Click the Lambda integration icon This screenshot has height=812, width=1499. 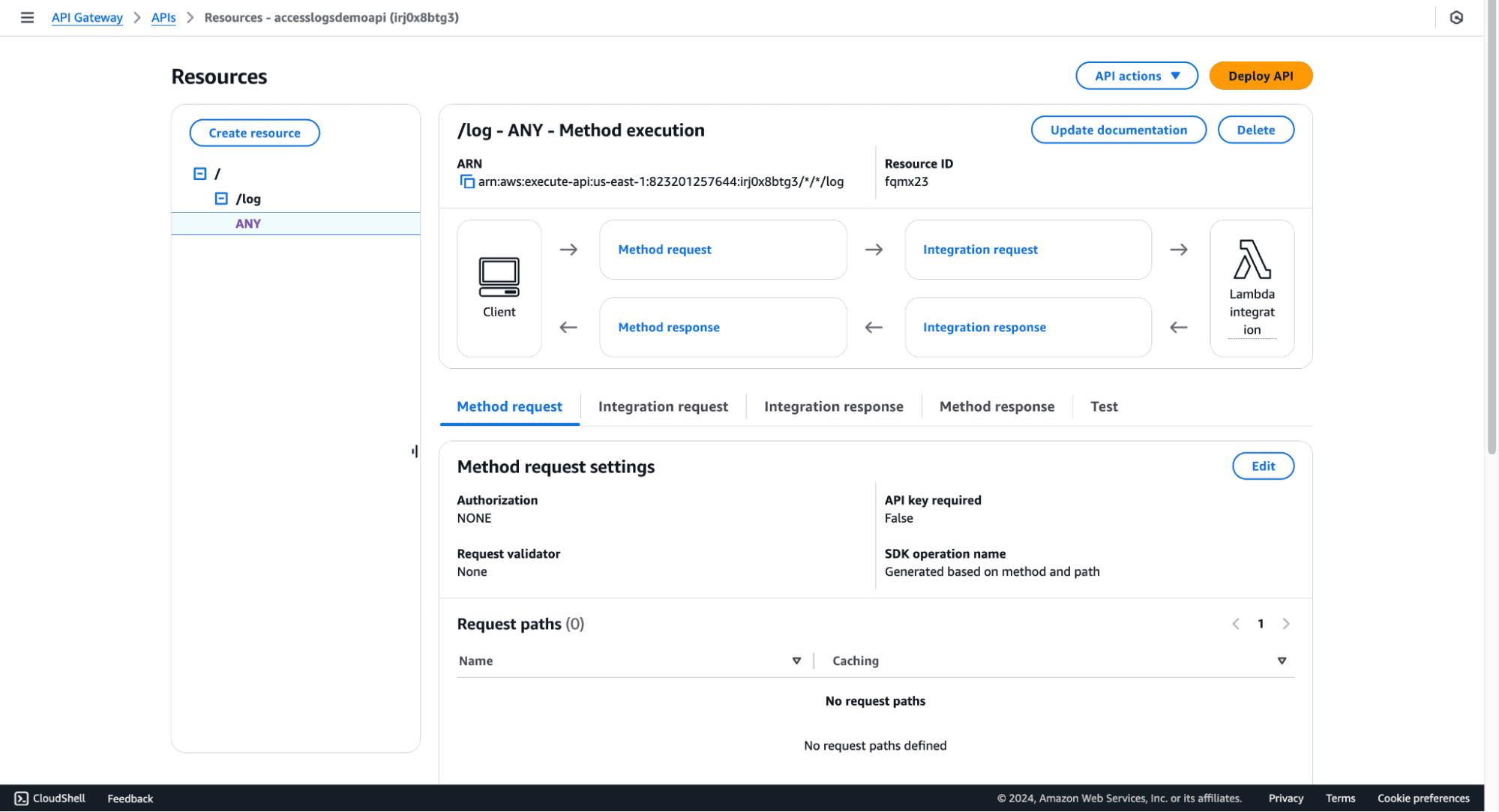pos(1252,259)
